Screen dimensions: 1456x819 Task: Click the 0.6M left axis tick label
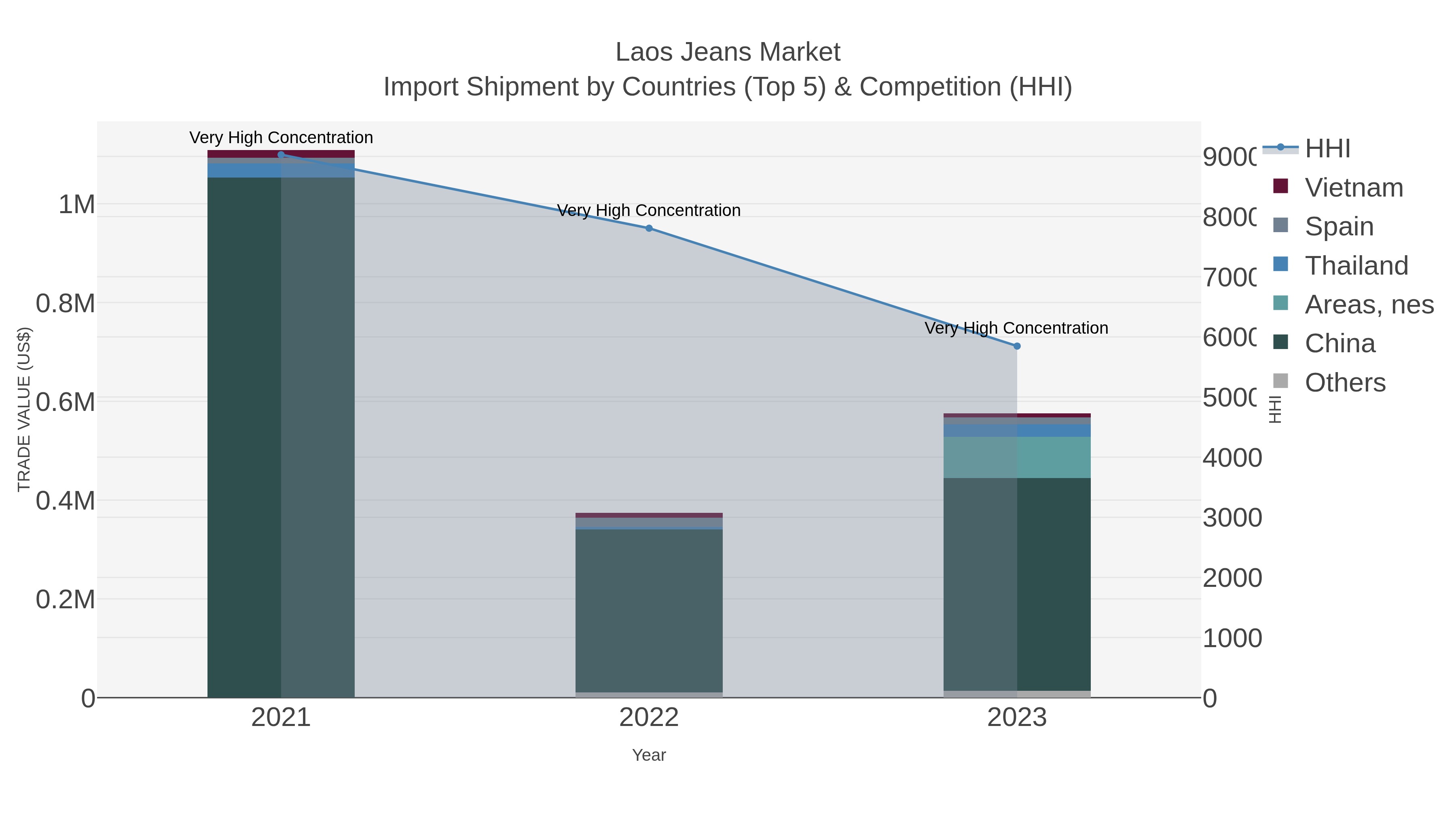point(66,402)
